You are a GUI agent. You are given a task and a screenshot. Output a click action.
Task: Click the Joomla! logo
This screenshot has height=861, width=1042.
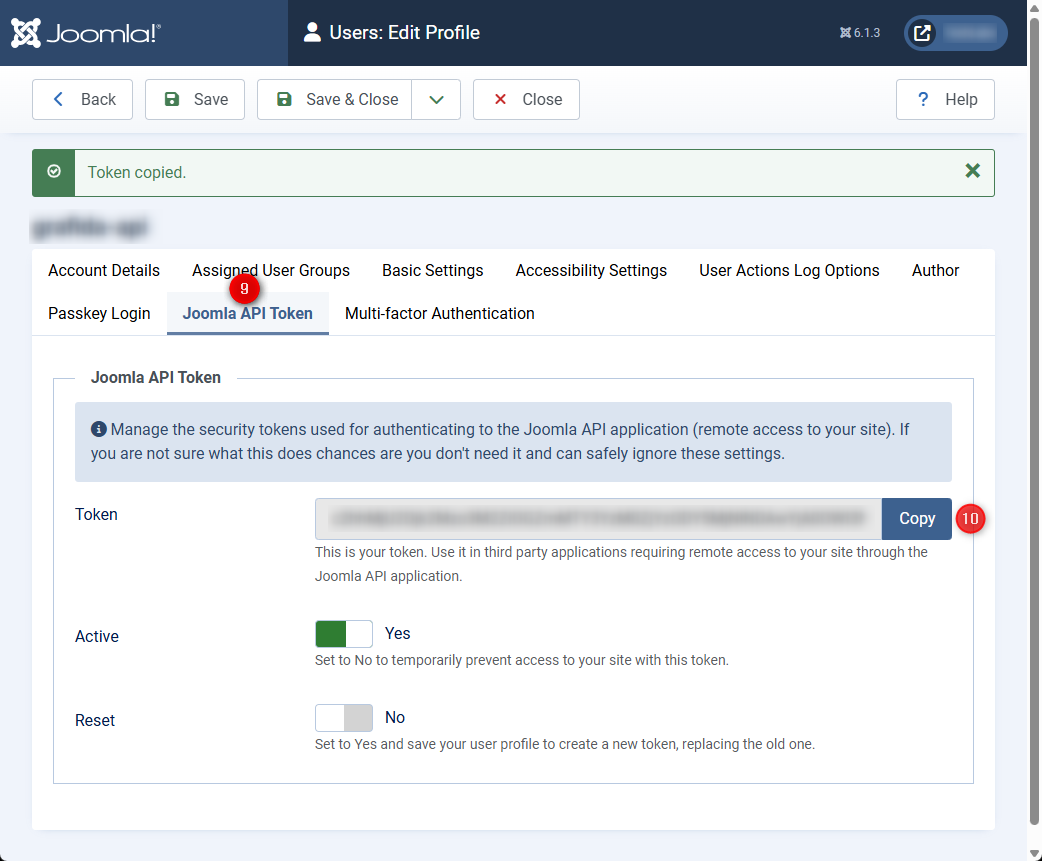point(86,33)
